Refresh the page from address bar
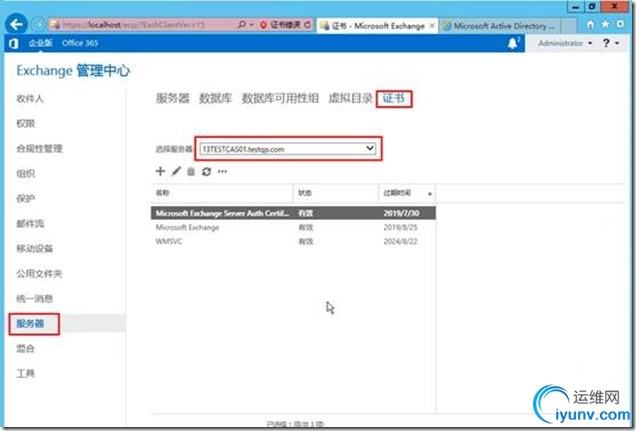This screenshot has width=636, height=431. [307, 25]
